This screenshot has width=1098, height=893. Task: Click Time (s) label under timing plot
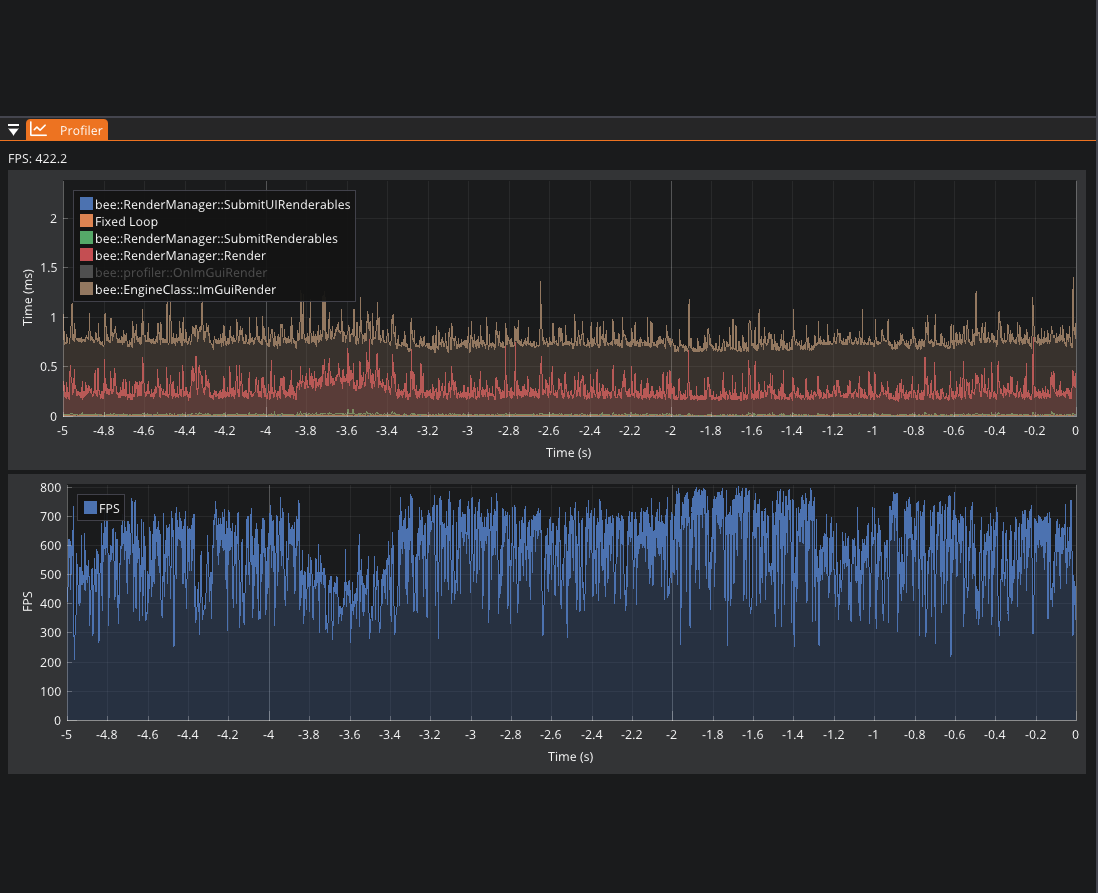[570, 453]
